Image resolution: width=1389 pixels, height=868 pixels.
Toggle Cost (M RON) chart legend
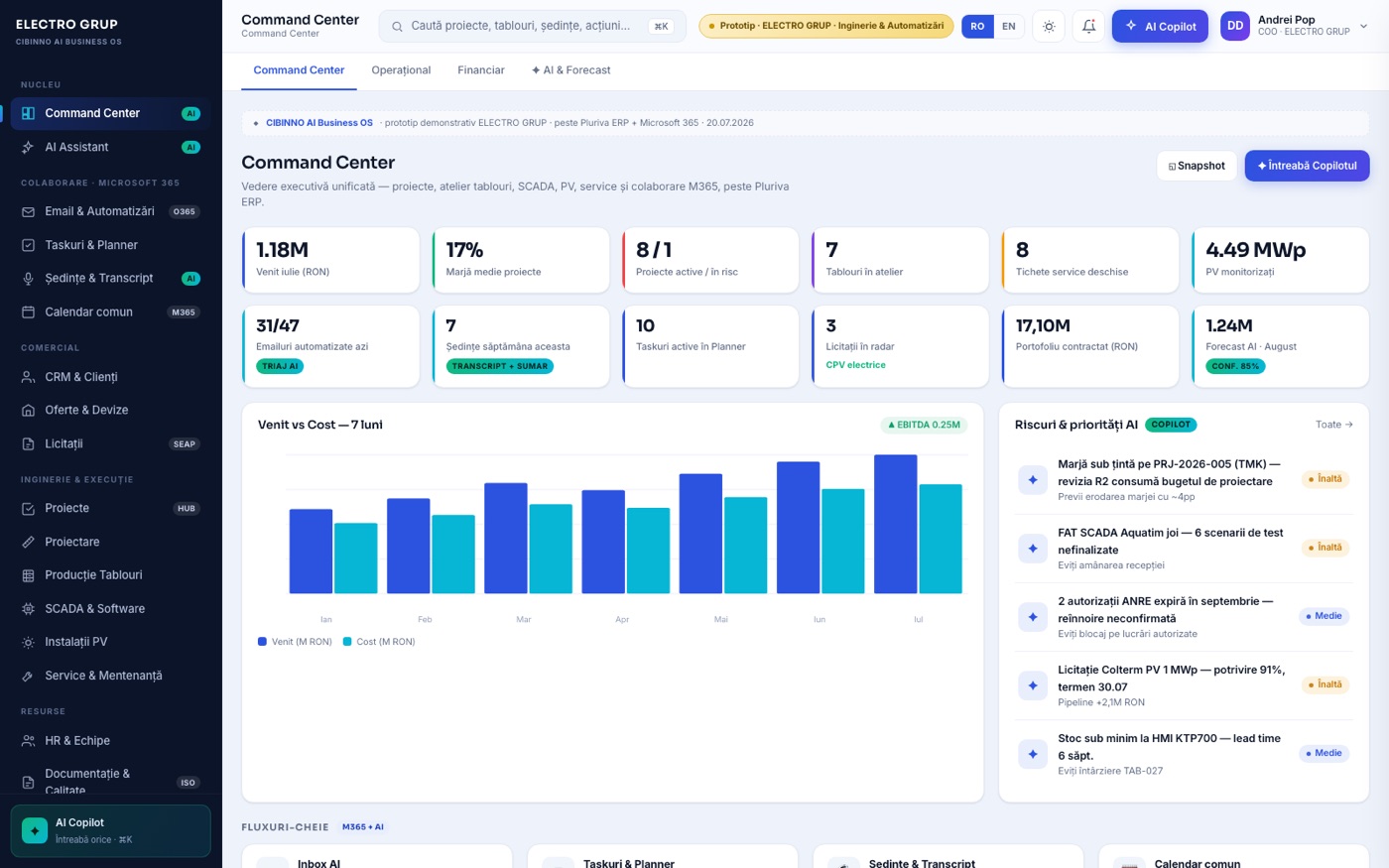point(379,642)
